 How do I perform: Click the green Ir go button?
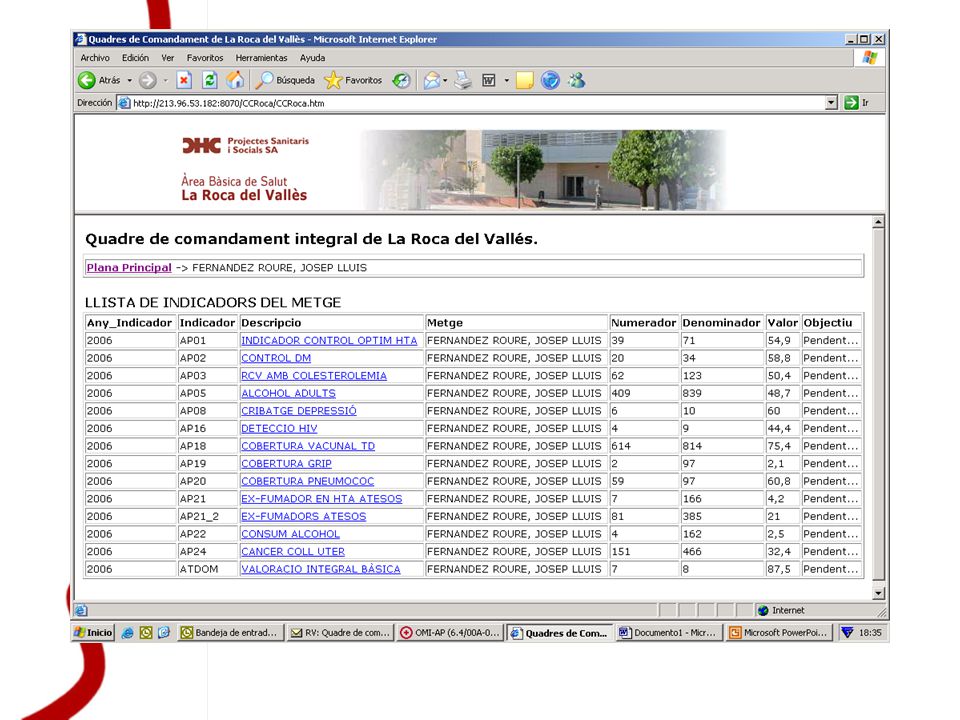coord(857,103)
